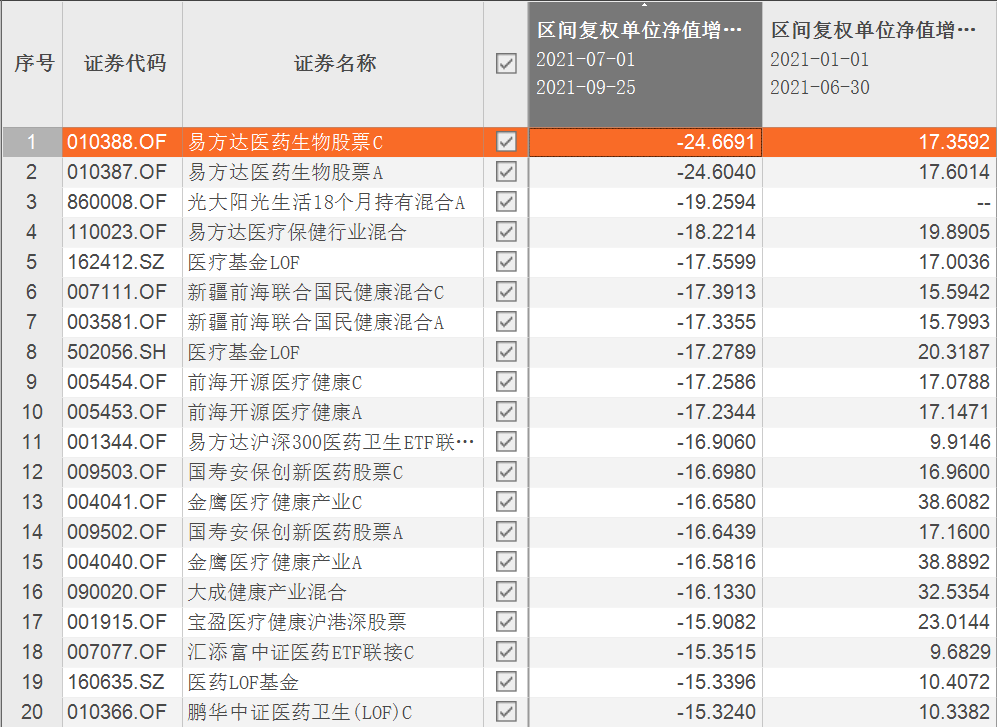Open fund 光大阳光生活18个月持有混合A
The height and width of the screenshot is (727, 997).
[x=326, y=202]
